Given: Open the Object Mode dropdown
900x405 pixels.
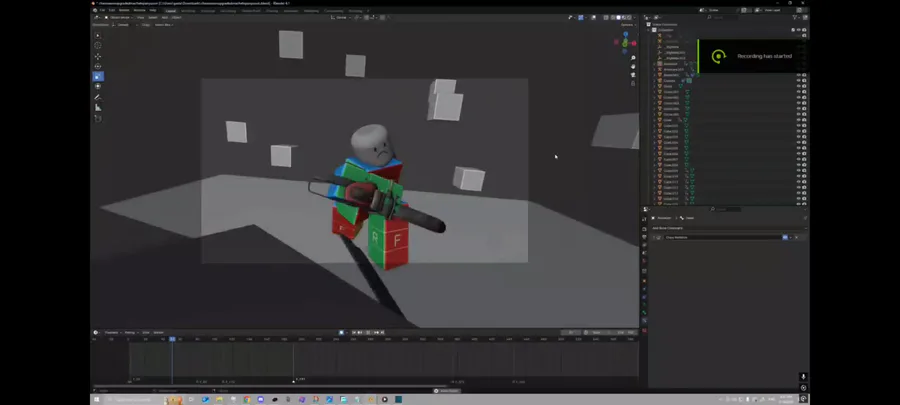Looking at the screenshot, I should click(119, 17).
